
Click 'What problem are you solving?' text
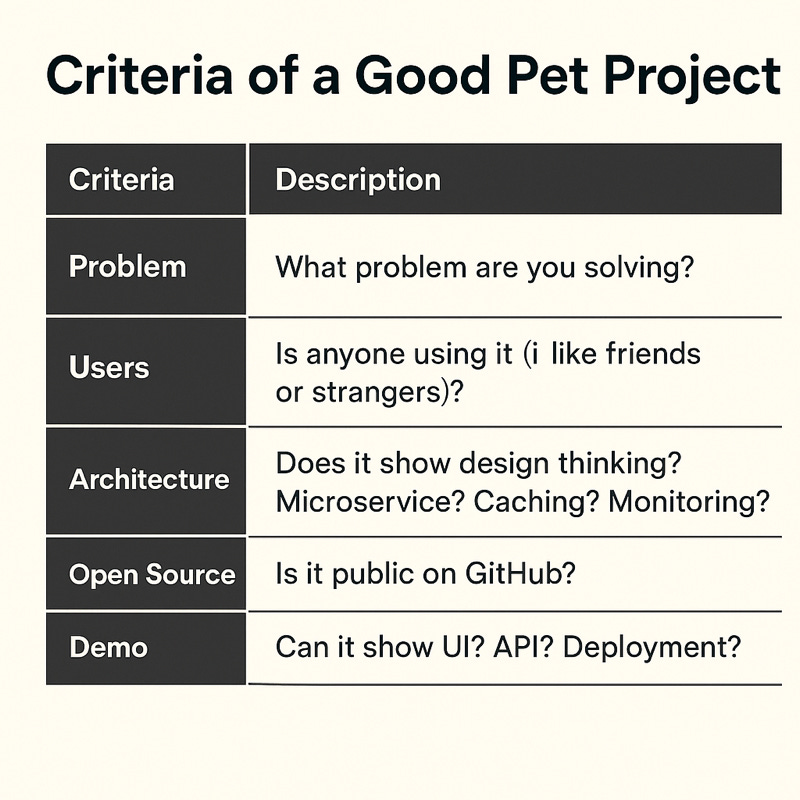[485, 267]
